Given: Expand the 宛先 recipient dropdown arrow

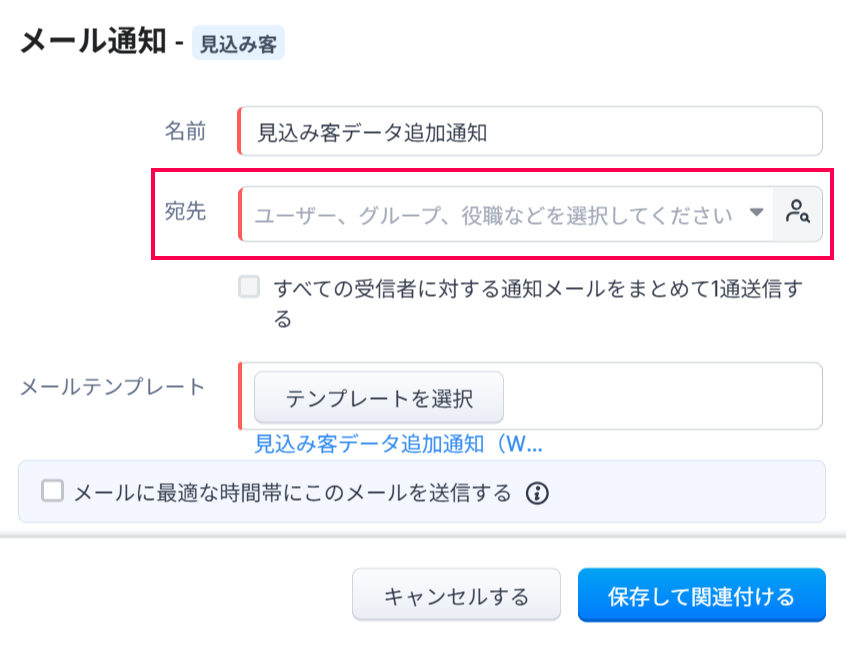Looking at the screenshot, I should click(x=757, y=213).
